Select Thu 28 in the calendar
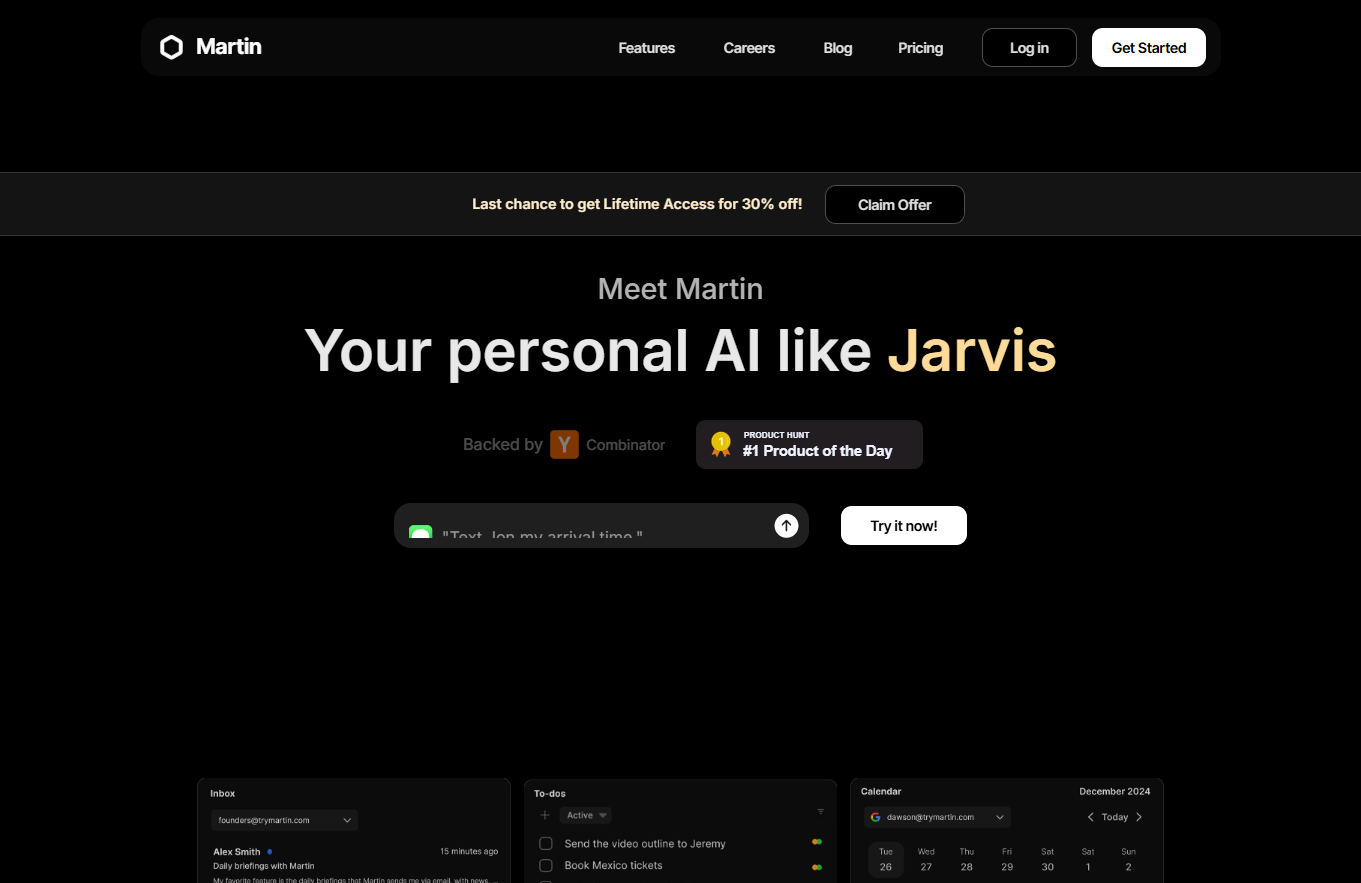Viewport: 1361px width, 883px height. click(x=967, y=860)
